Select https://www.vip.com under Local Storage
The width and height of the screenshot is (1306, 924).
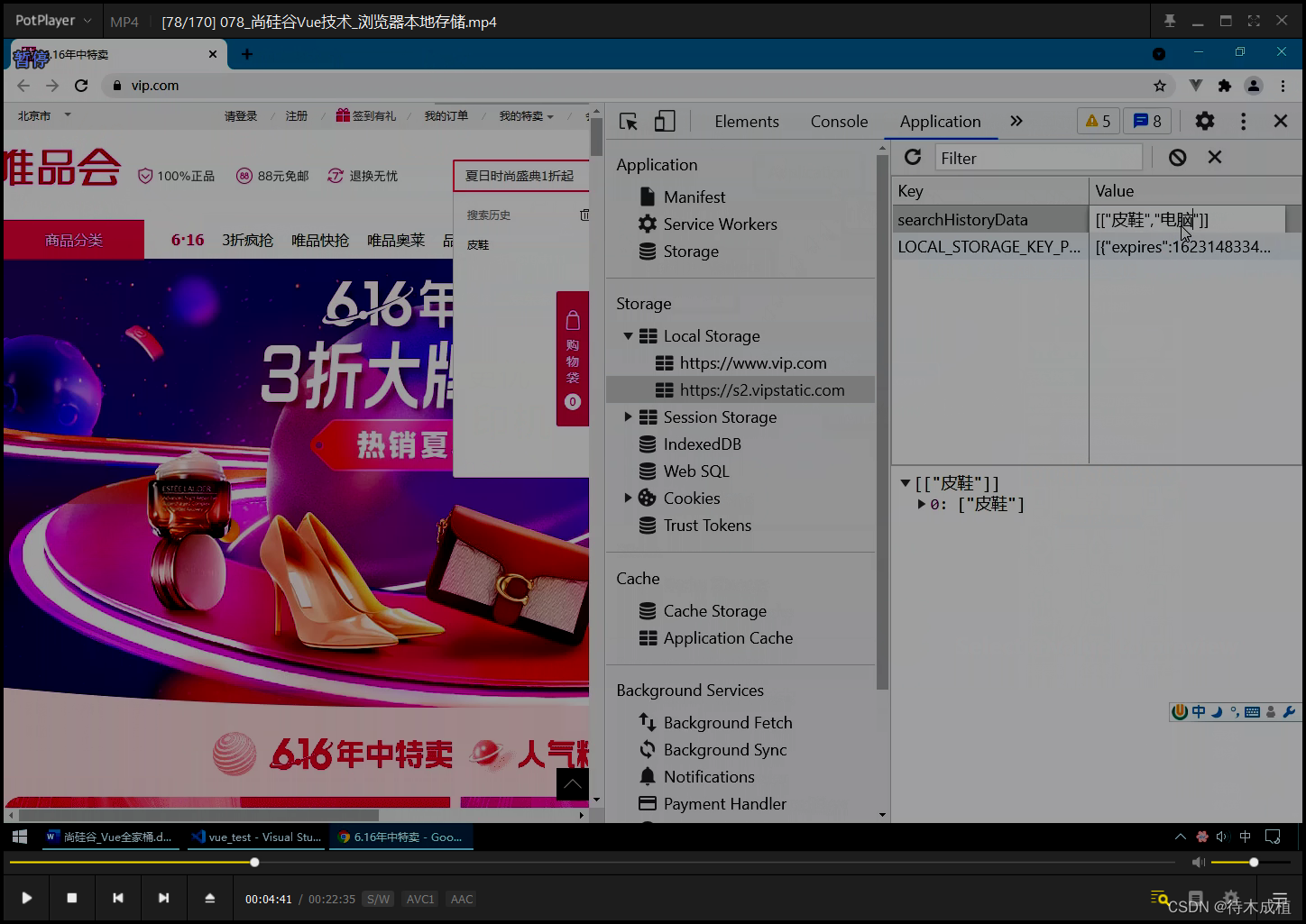pos(753,363)
